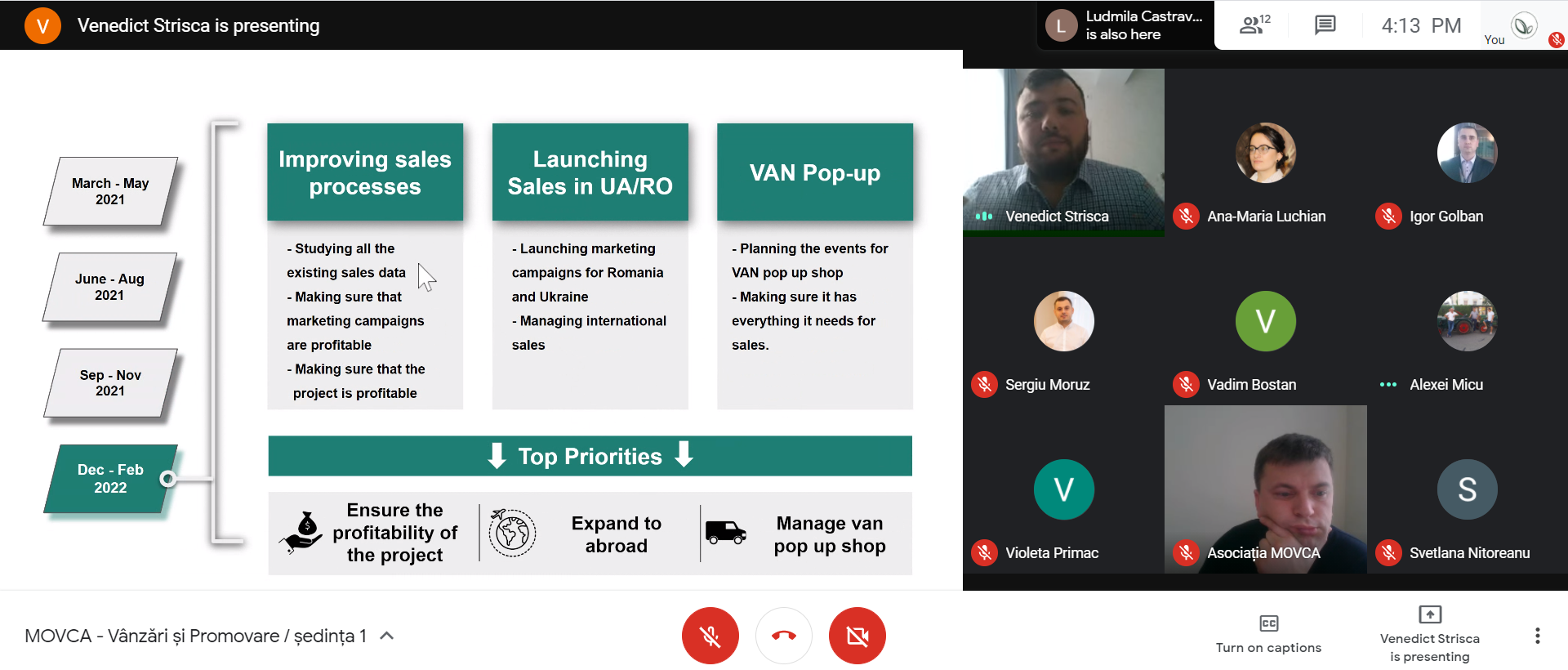Image resolution: width=1568 pixels, height=670 pixels.
Task: Select Asociația MOVCA video tile
Action: click(1265, 489)
